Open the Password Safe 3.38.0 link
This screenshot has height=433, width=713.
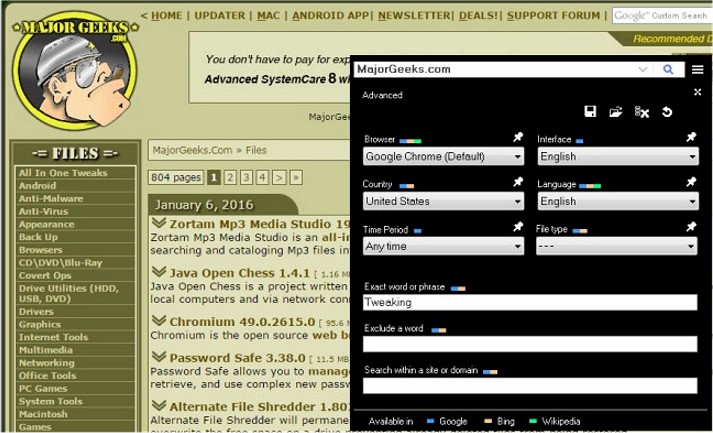(x=237, y=357)
